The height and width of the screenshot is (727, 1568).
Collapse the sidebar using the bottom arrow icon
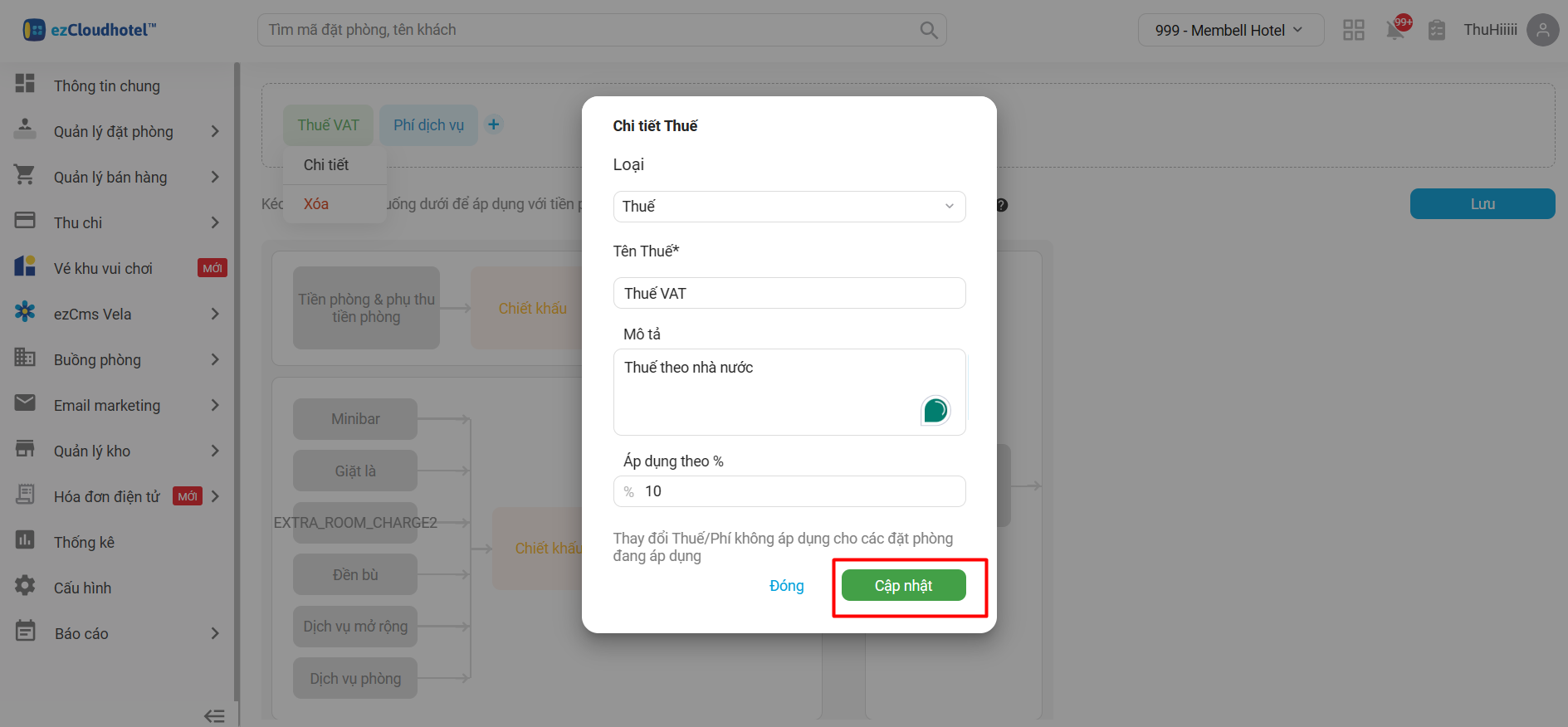[214, 715]
